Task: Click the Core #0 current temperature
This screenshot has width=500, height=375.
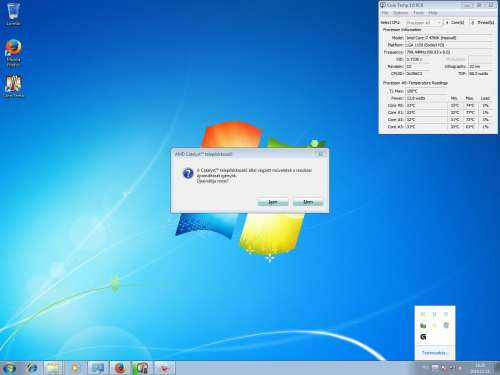Action: click(x=426, y=105)
